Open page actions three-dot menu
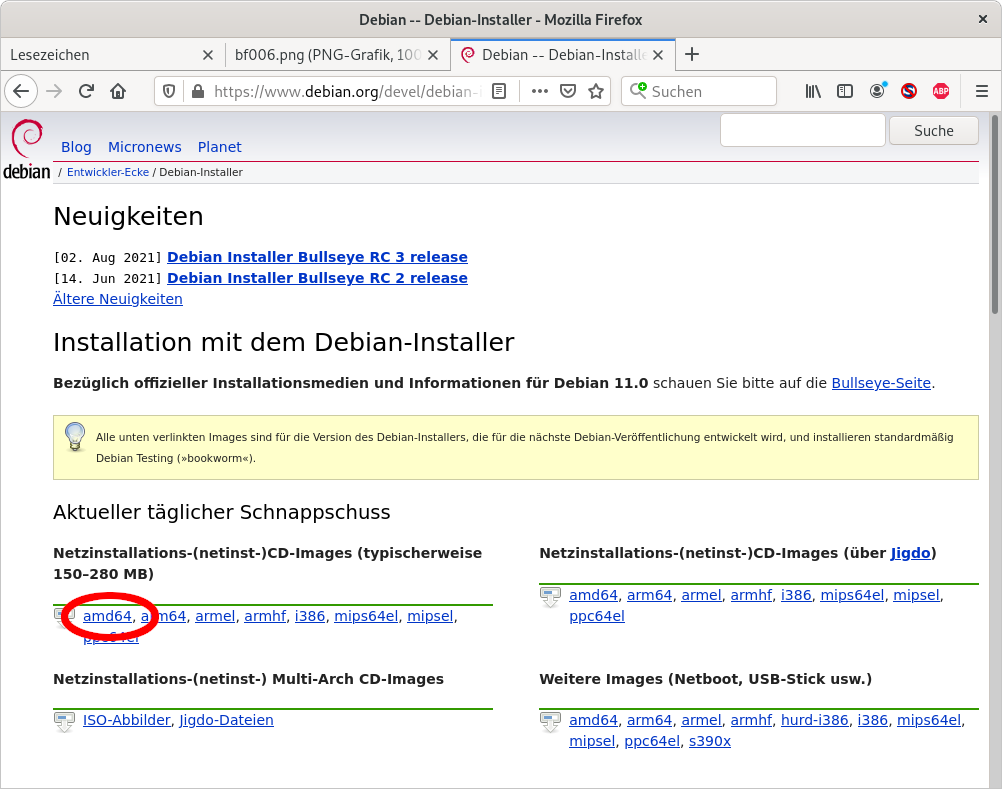The height and width of the screenshot is (789, 1002). pyautogui.click(x=540, y=91)
